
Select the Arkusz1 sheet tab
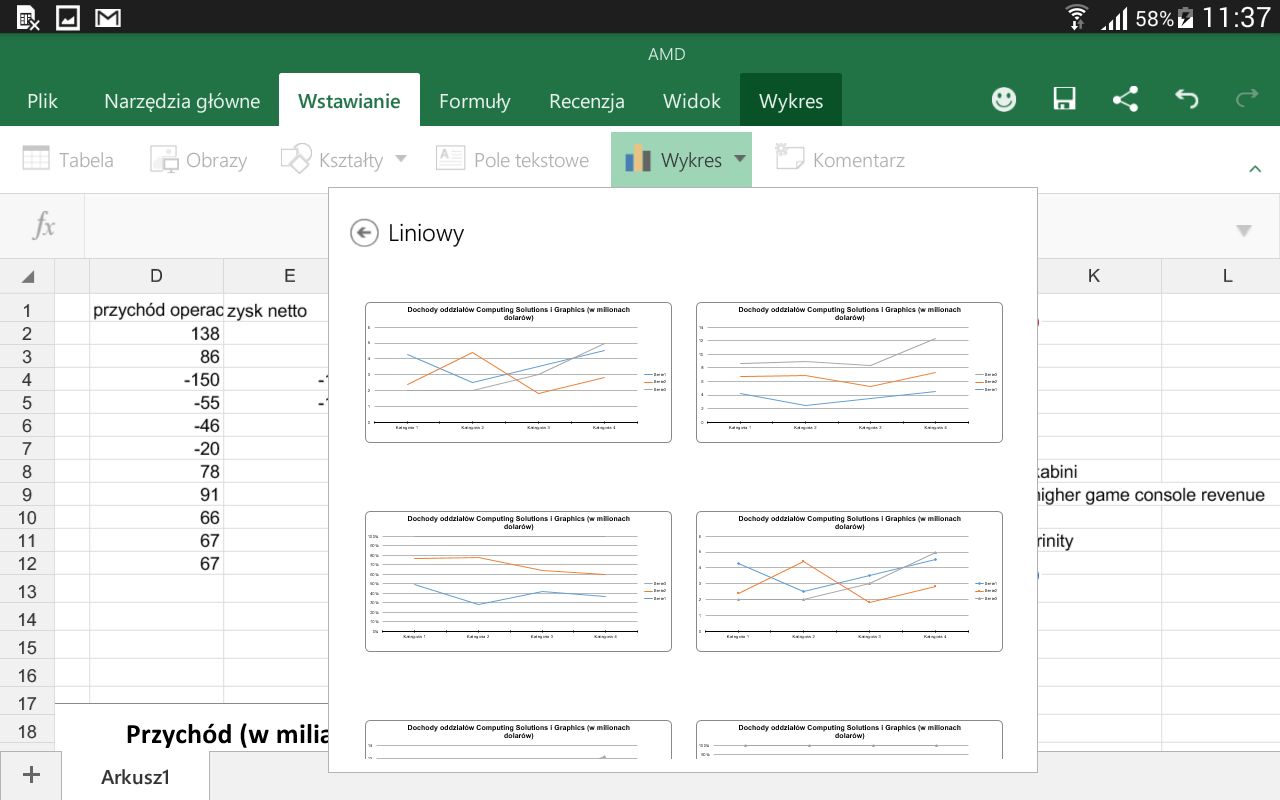point(136,776)
